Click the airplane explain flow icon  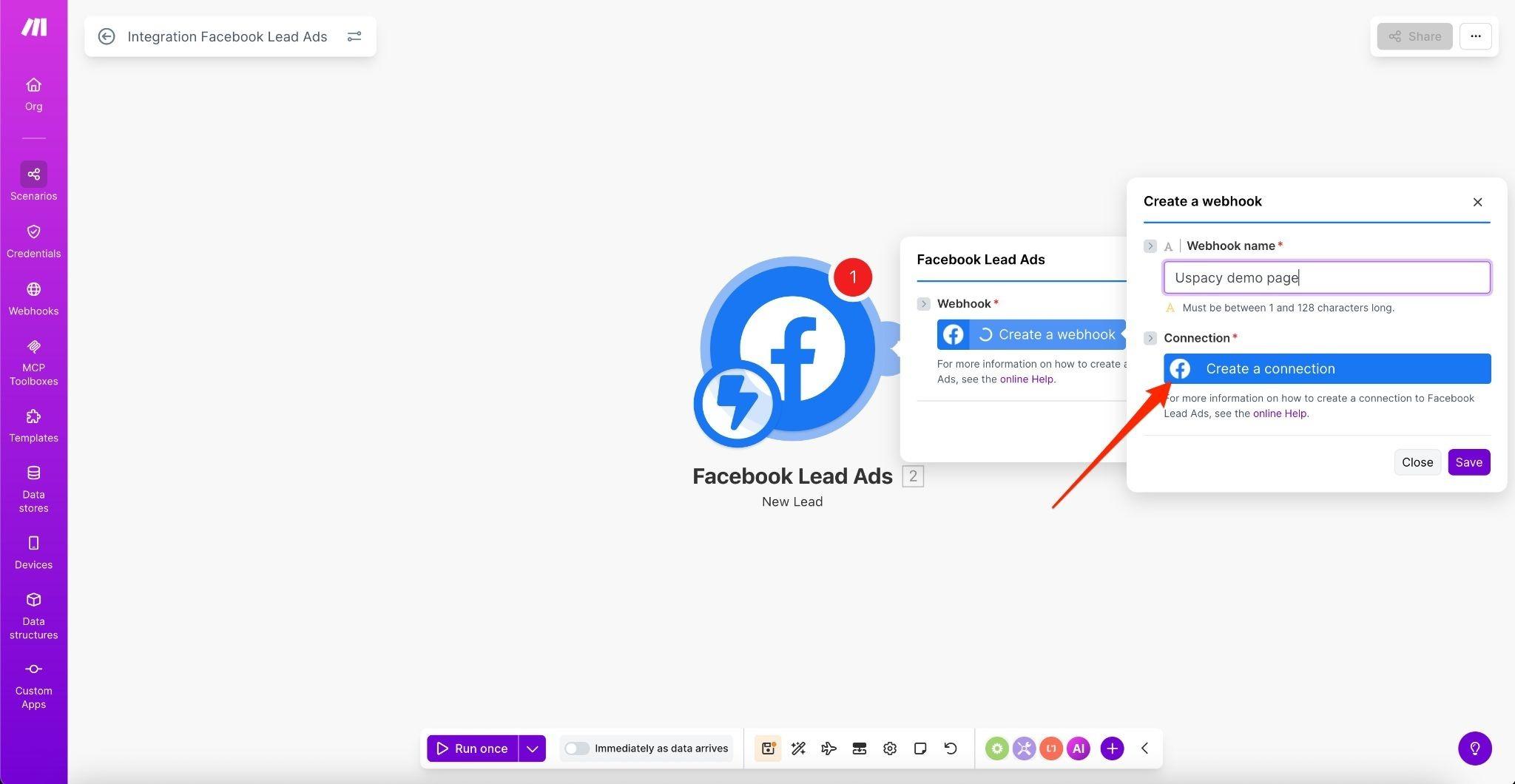tap(829, 748)
